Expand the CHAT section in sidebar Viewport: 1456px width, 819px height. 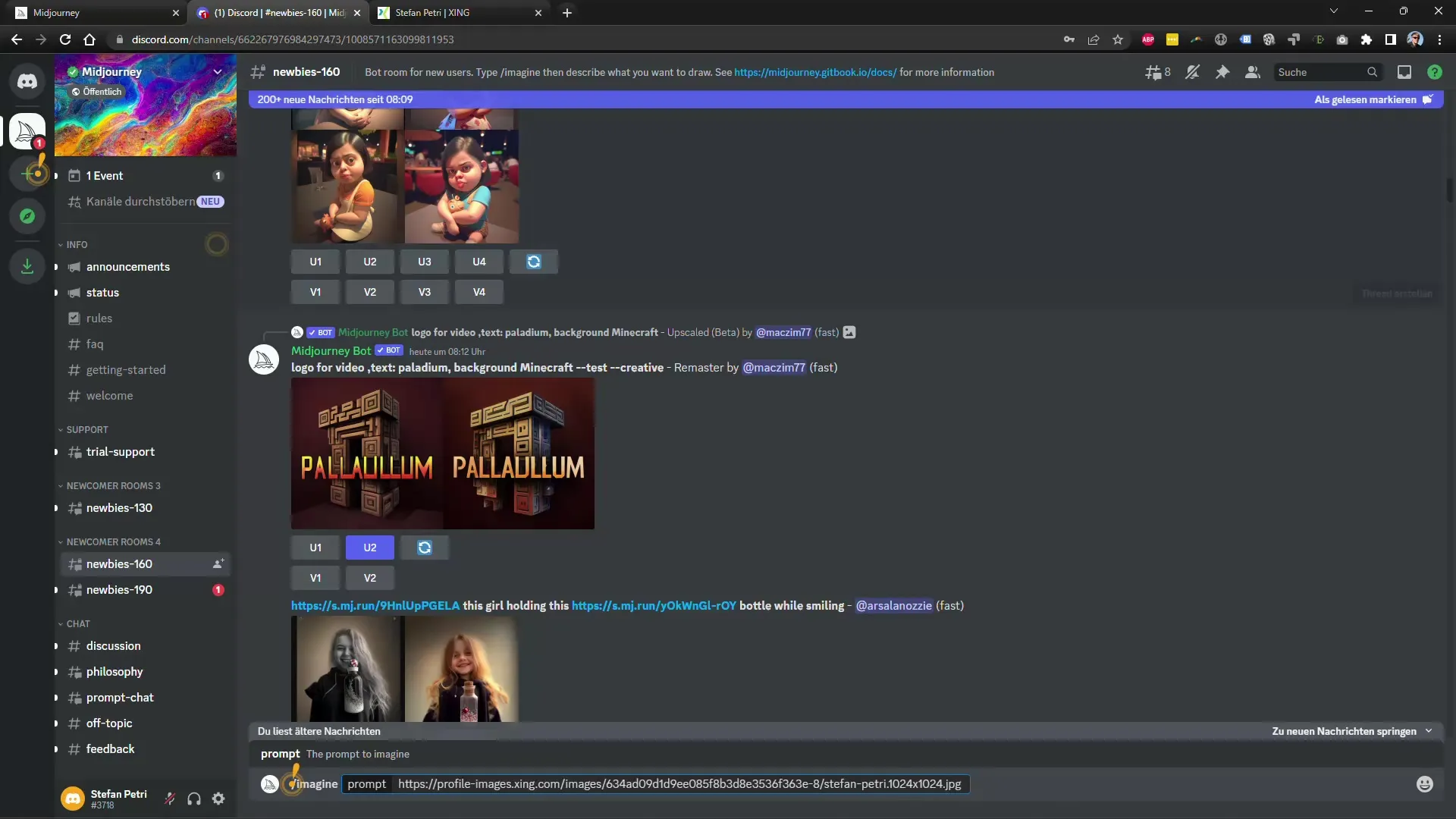click(78, 623)
